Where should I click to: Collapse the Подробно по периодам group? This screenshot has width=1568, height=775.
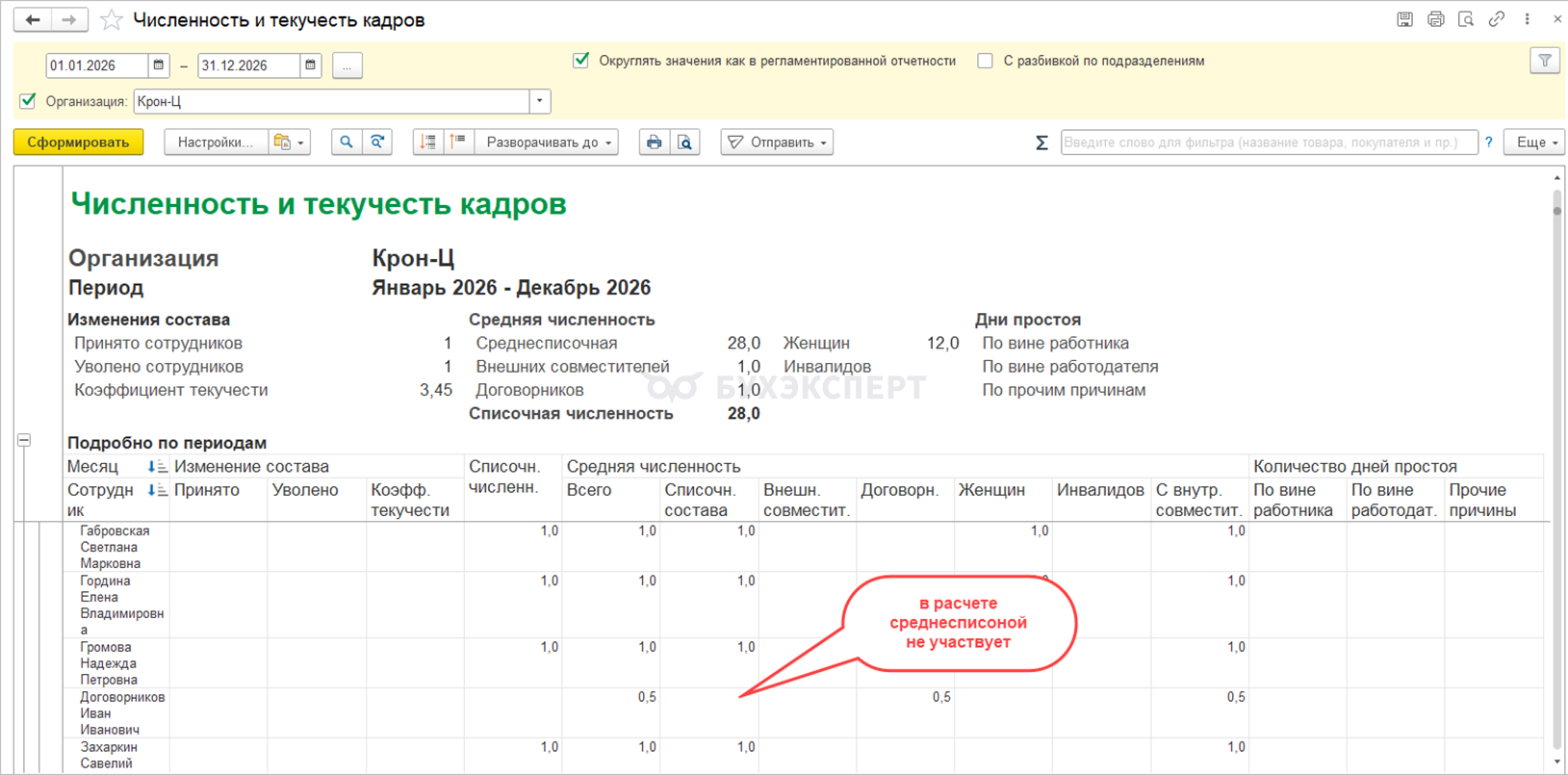24,440
